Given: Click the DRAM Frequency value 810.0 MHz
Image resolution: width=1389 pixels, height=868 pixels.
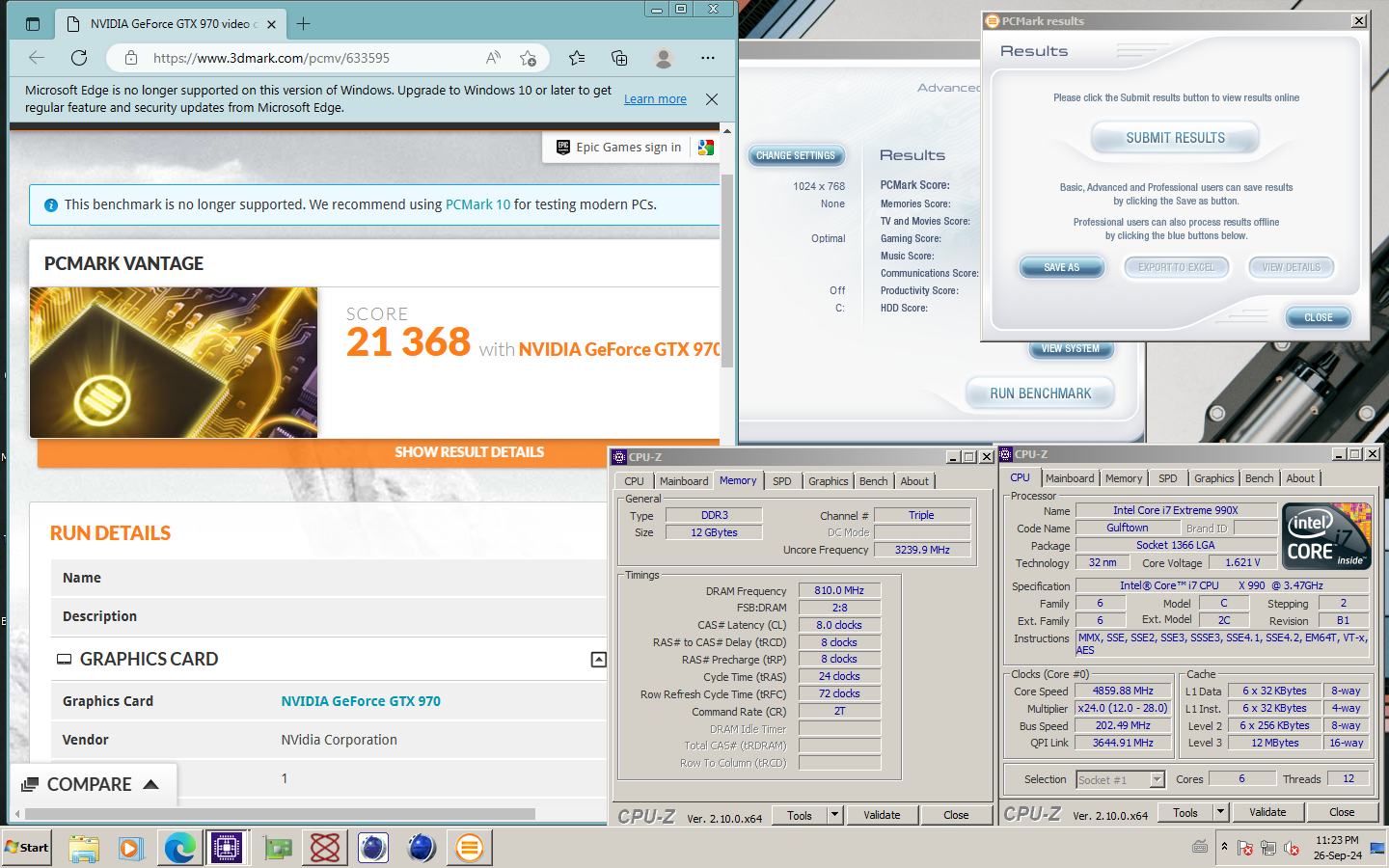Looking at the screenshot, I should (x=839, y=590).
